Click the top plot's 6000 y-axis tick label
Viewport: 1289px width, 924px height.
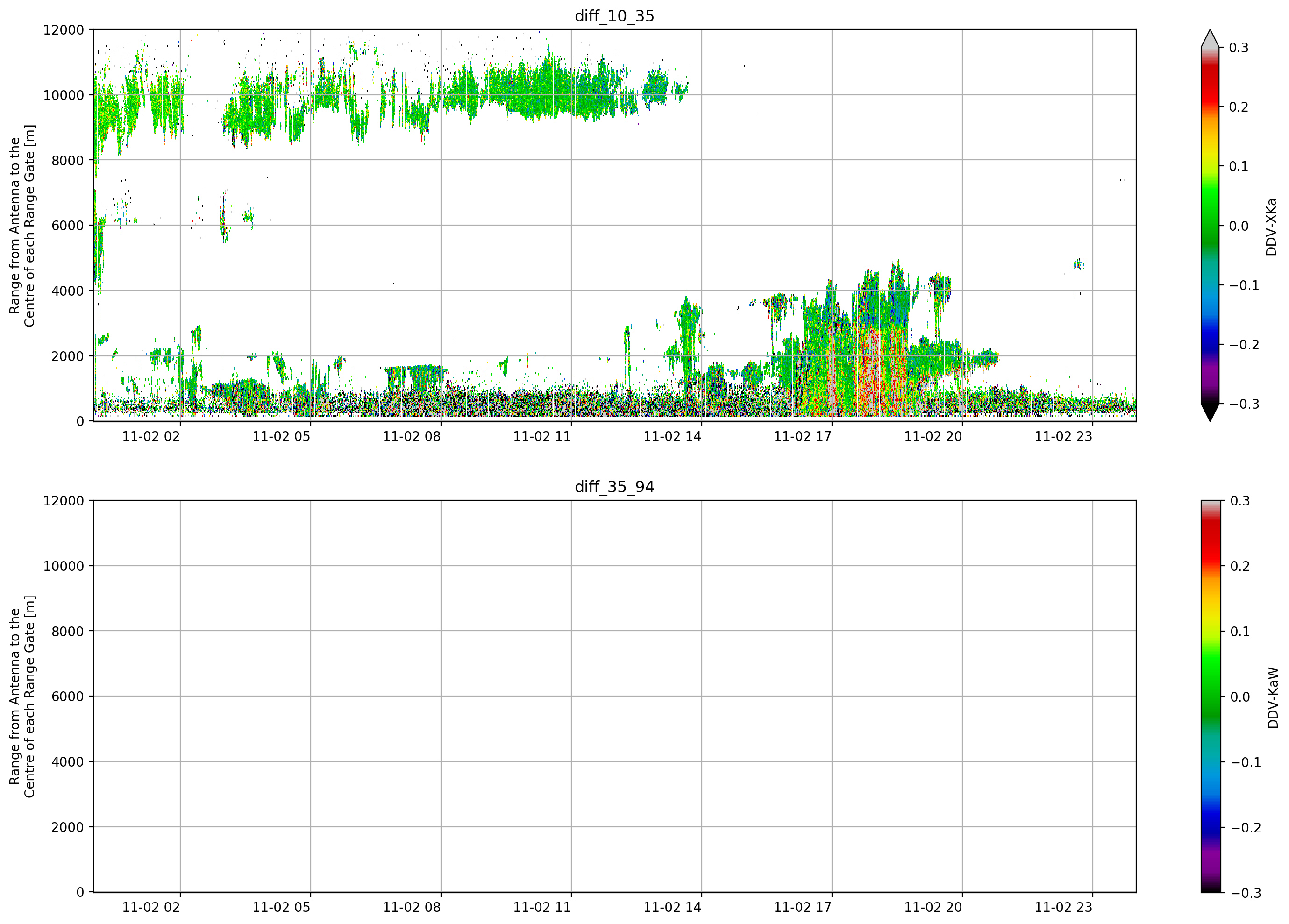(x=68, y=226)
